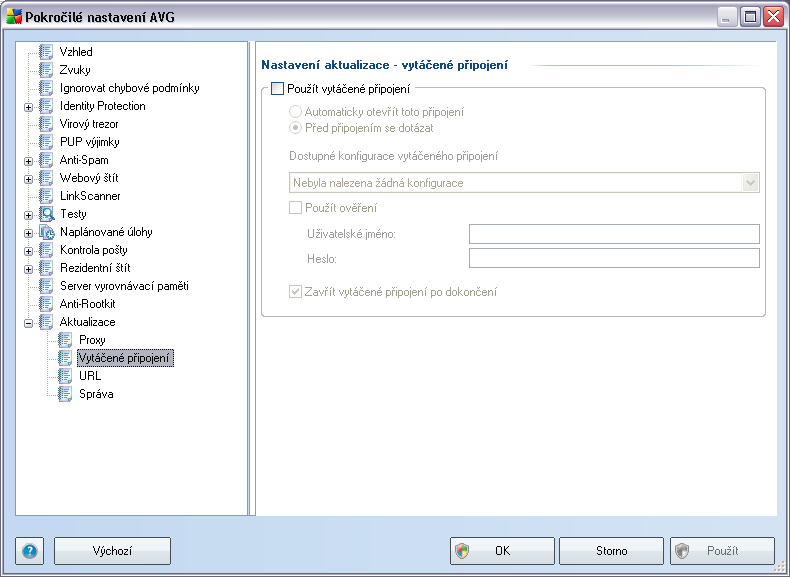790x577 pixels.
Task: Click the Testy magnifier icon
Action: click(x=46, y=214)
